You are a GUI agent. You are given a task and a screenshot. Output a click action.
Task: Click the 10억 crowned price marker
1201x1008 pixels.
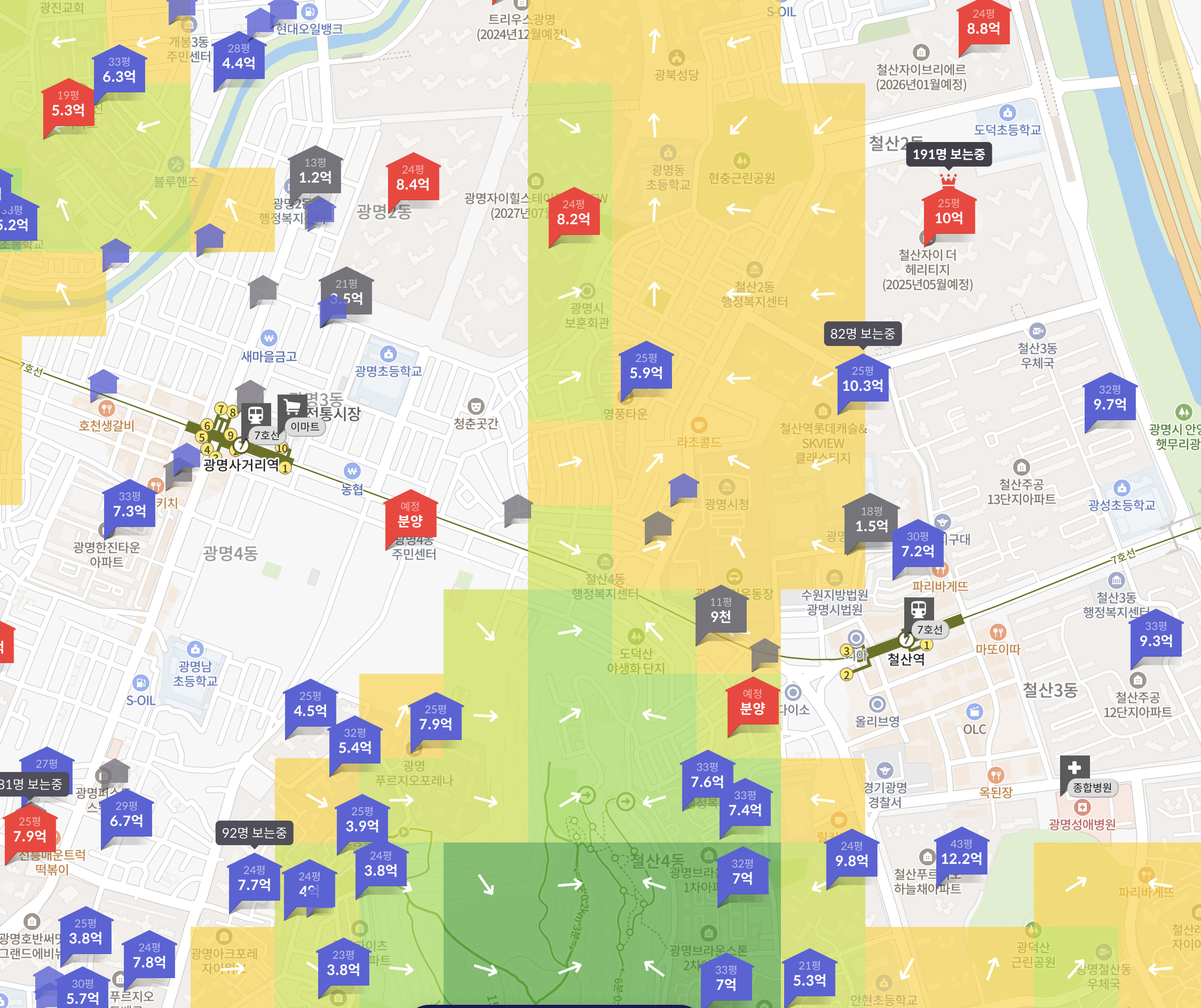pos(948,214)
